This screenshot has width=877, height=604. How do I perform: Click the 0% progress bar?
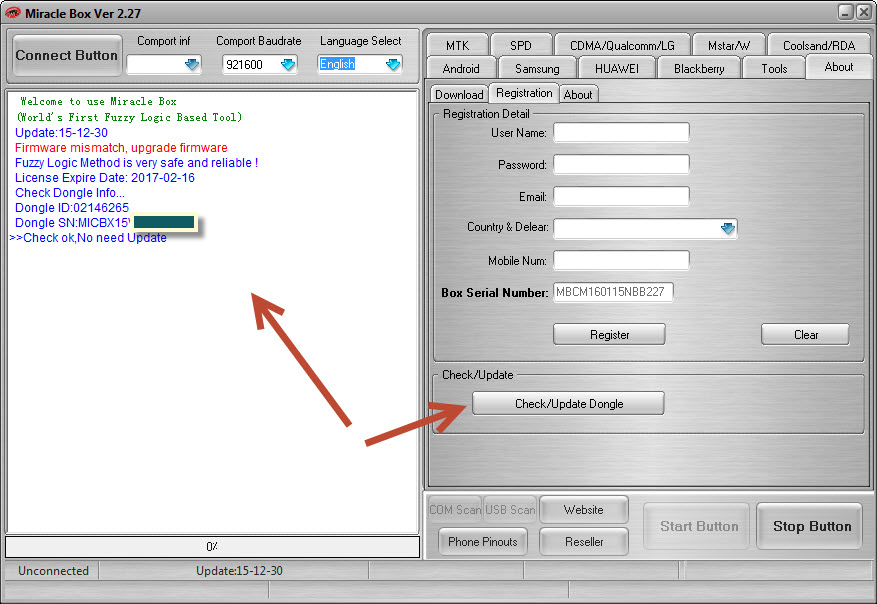click(x=213, y=546)
